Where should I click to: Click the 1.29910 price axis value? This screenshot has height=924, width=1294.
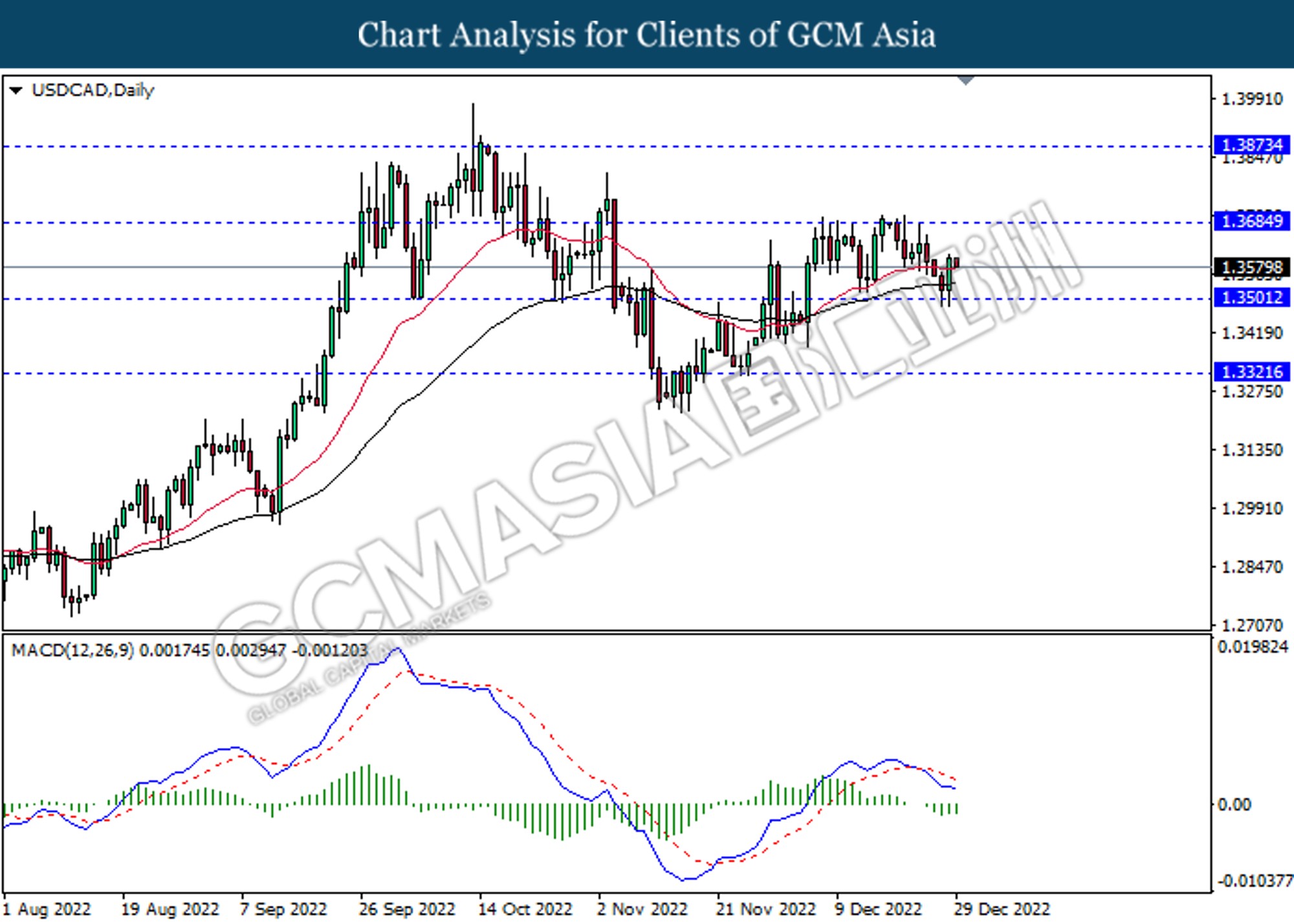1251,509
